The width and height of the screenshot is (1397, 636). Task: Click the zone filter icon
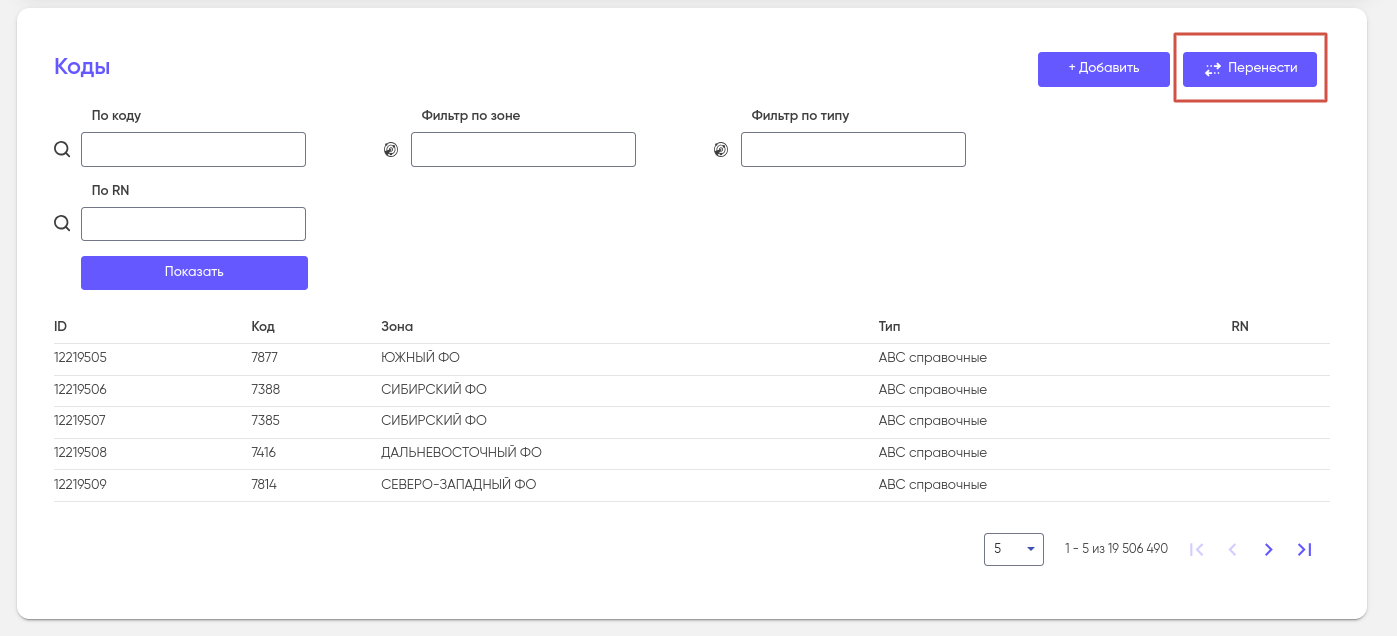pos(391,150)
